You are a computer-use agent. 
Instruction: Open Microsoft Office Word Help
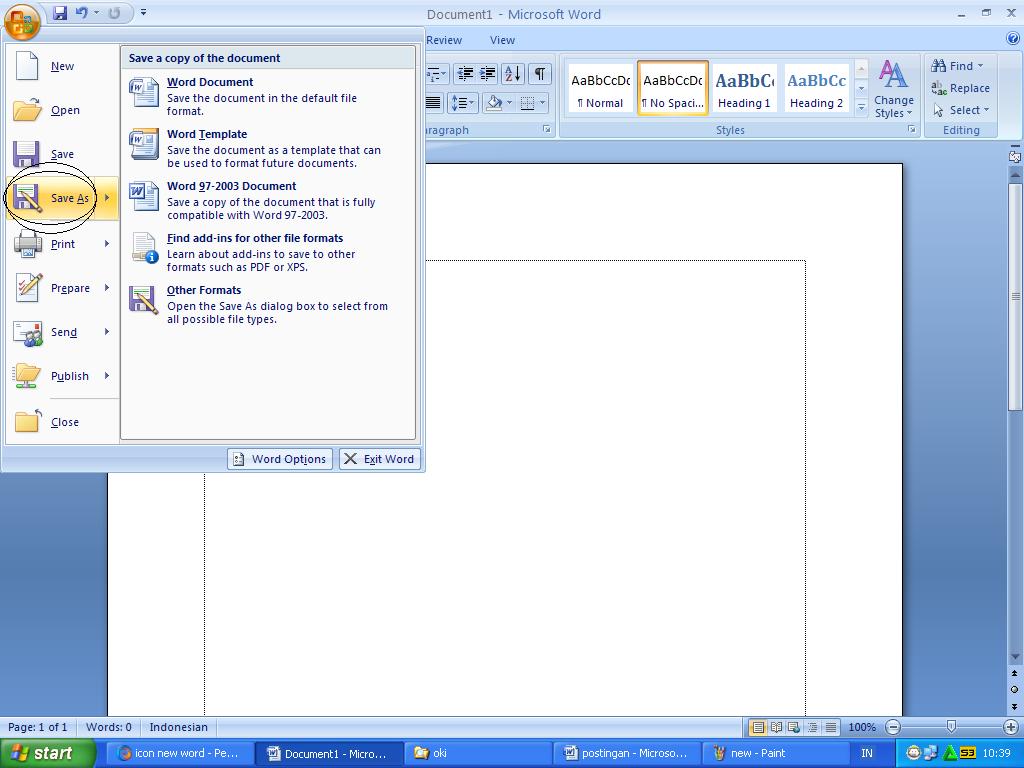pyautogui.click(x=1013, y=39)
